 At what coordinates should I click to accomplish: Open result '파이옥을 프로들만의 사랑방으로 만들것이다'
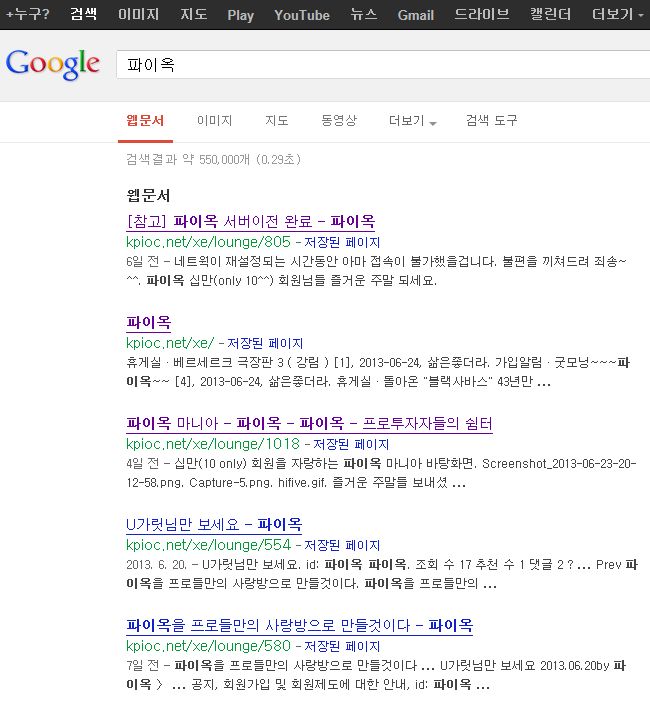(299, 625)
